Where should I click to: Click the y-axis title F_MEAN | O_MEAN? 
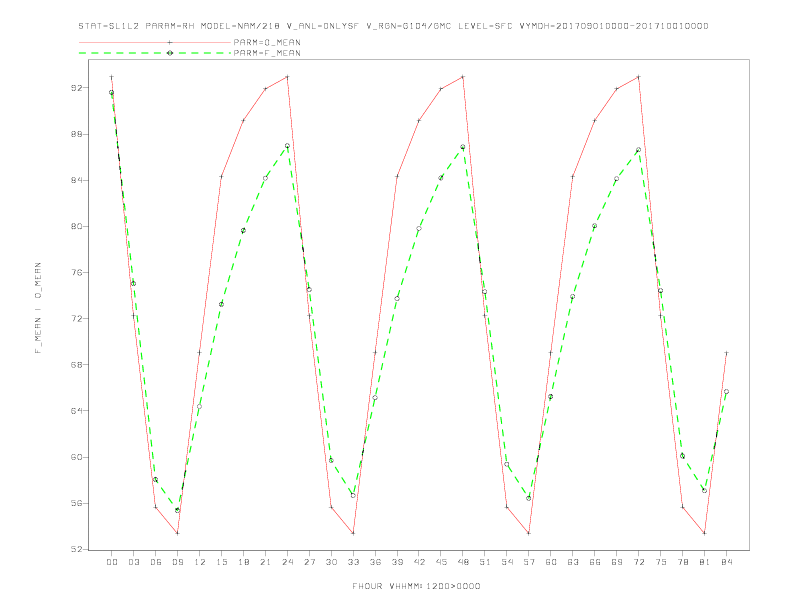(38, 308)
